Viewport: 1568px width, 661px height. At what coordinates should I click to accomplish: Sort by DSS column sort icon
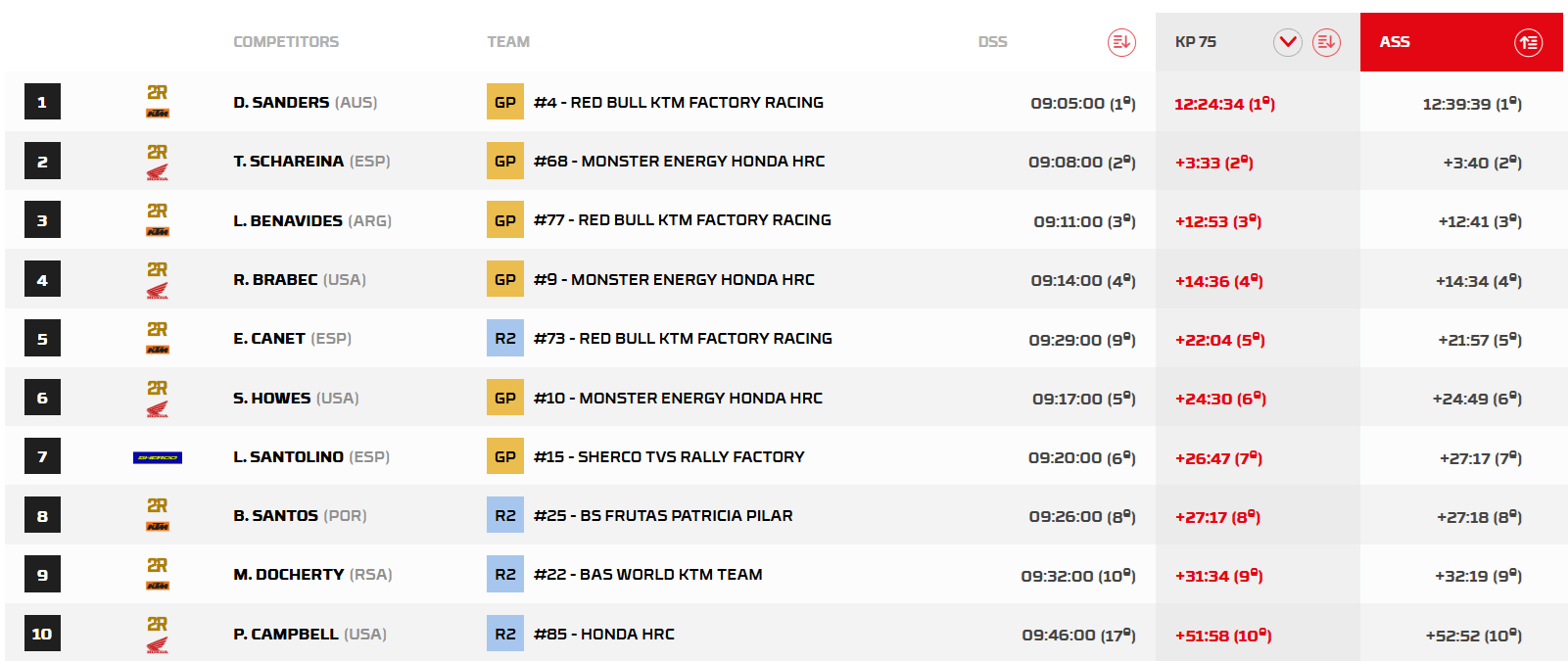(1121, 42)
